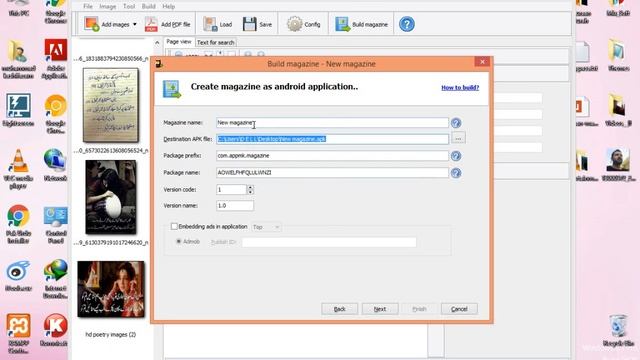Select the handwritten poetry page thumbnail
This screenshot has width=640, height=360.
click(111, 105)
